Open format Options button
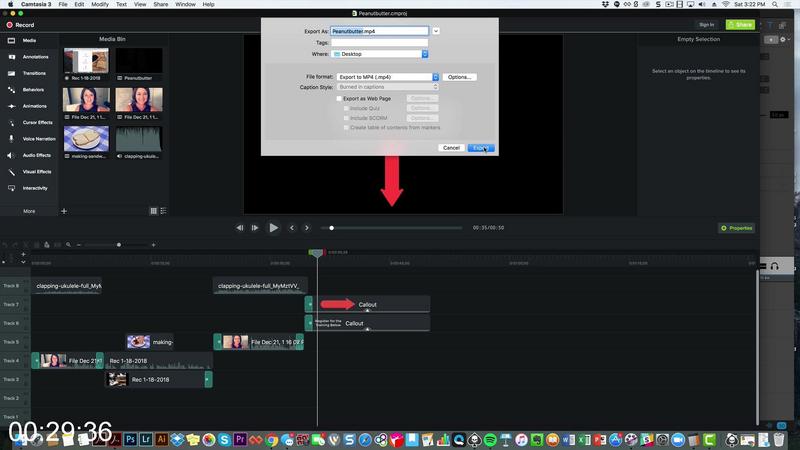Viewport: 800px width, 450px height. coord(459,77)
